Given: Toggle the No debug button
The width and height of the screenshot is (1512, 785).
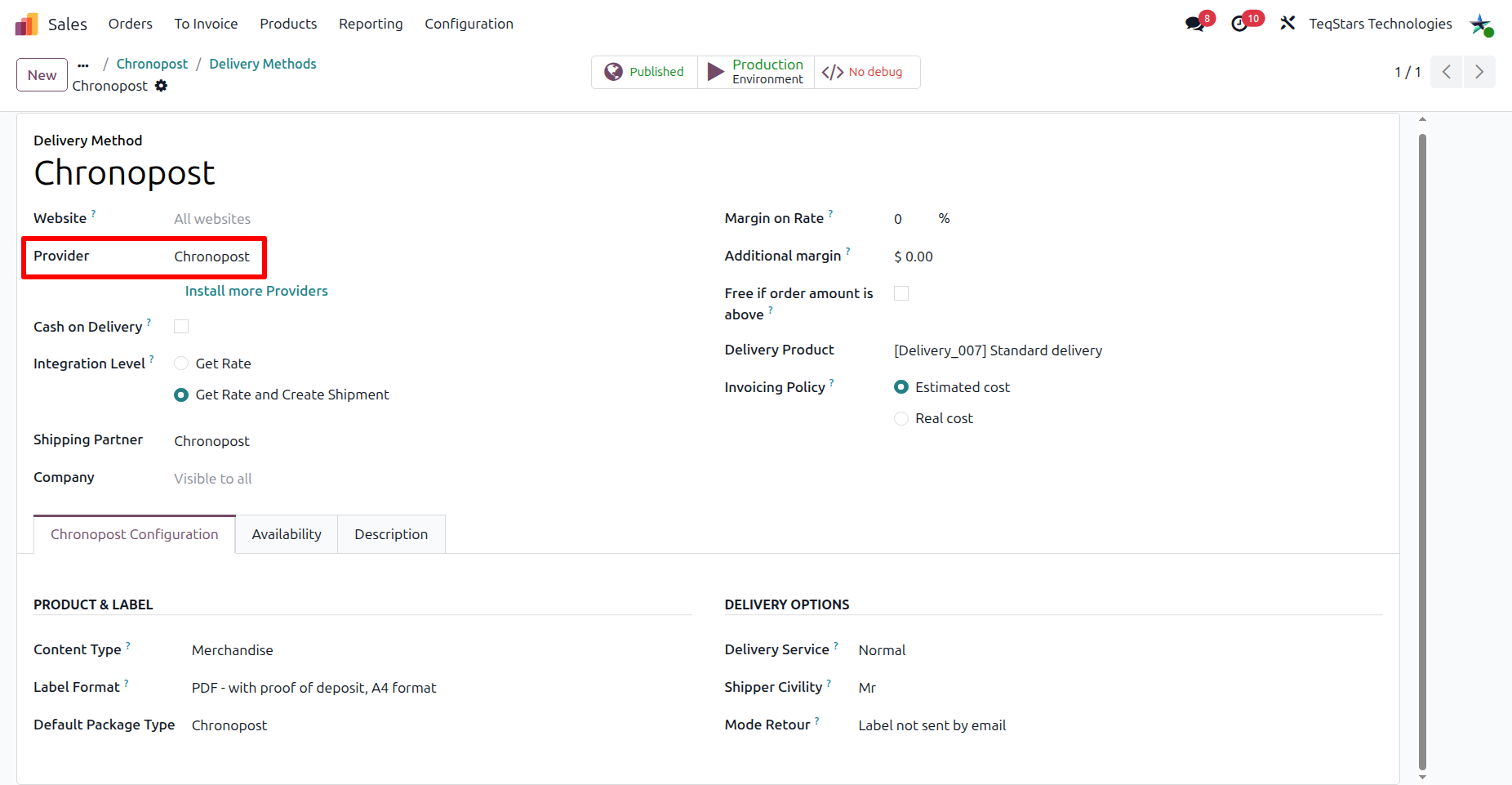Looking at the screenshot, I should click(867, 72).
